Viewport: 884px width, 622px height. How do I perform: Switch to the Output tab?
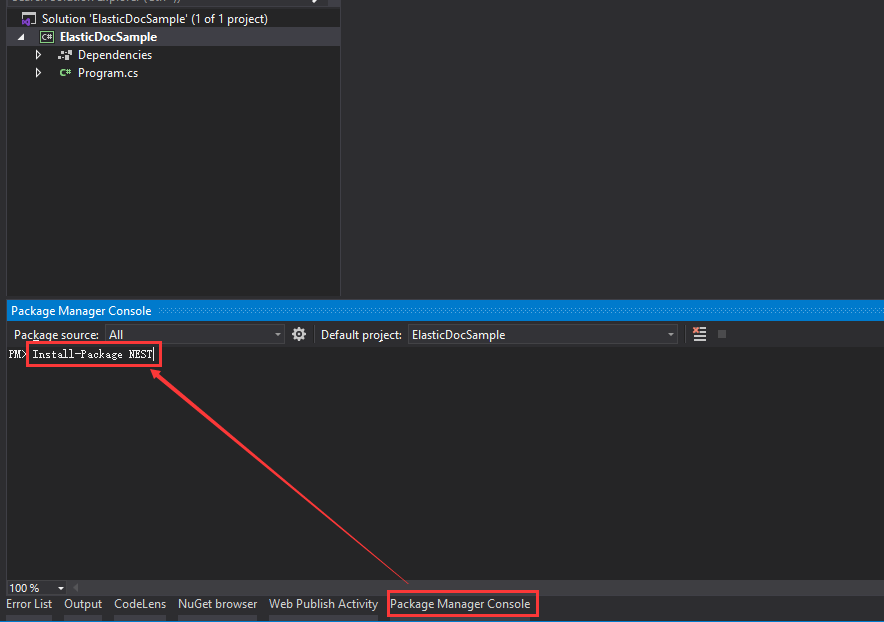(x=83, y=604)
